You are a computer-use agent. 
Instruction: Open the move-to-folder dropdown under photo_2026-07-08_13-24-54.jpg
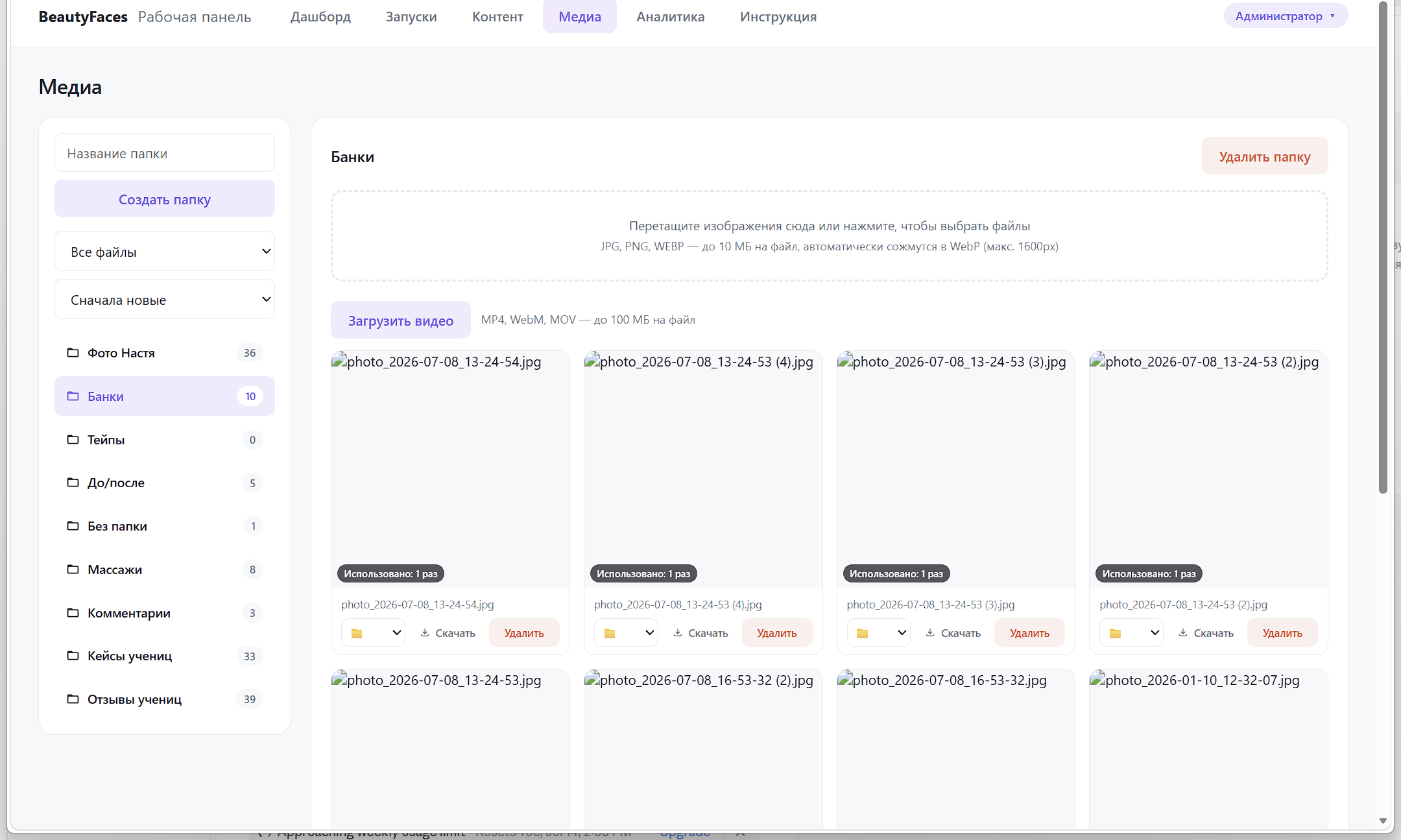coord(374,633)
